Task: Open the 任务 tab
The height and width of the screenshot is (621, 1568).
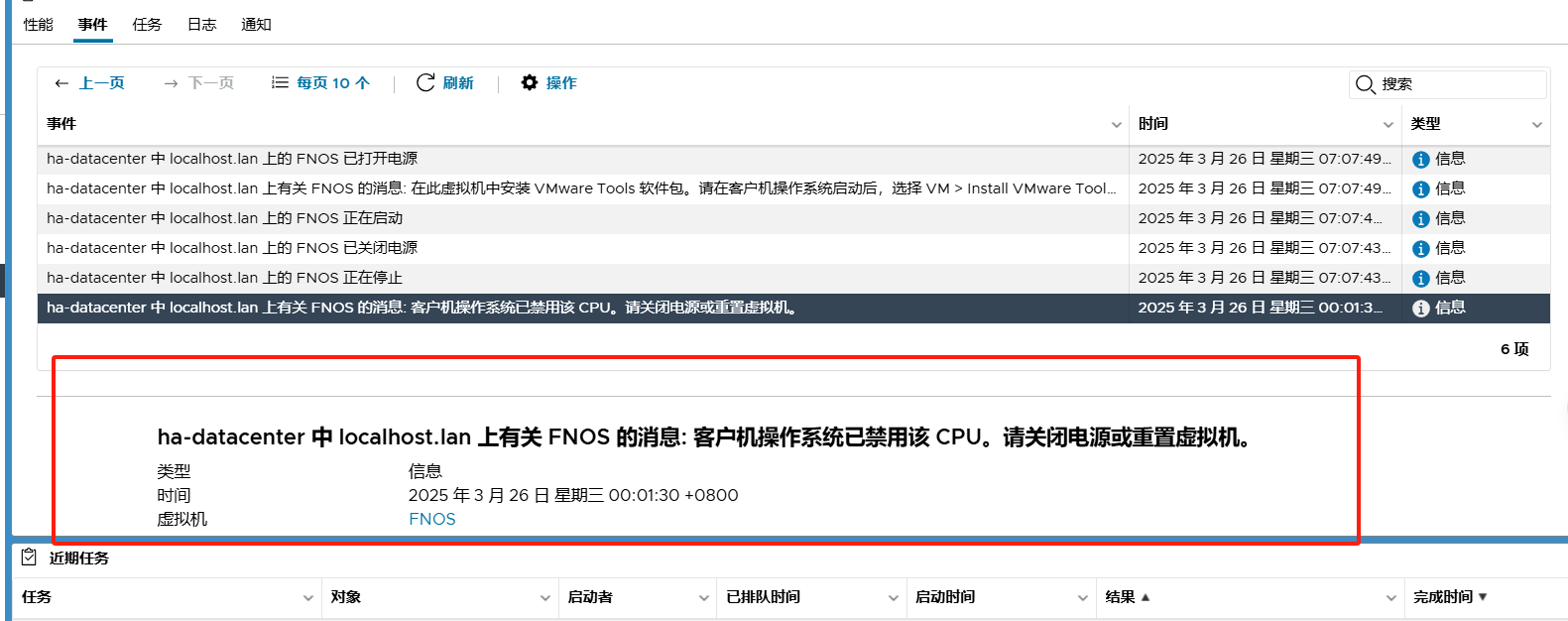Action: [147, 25]
